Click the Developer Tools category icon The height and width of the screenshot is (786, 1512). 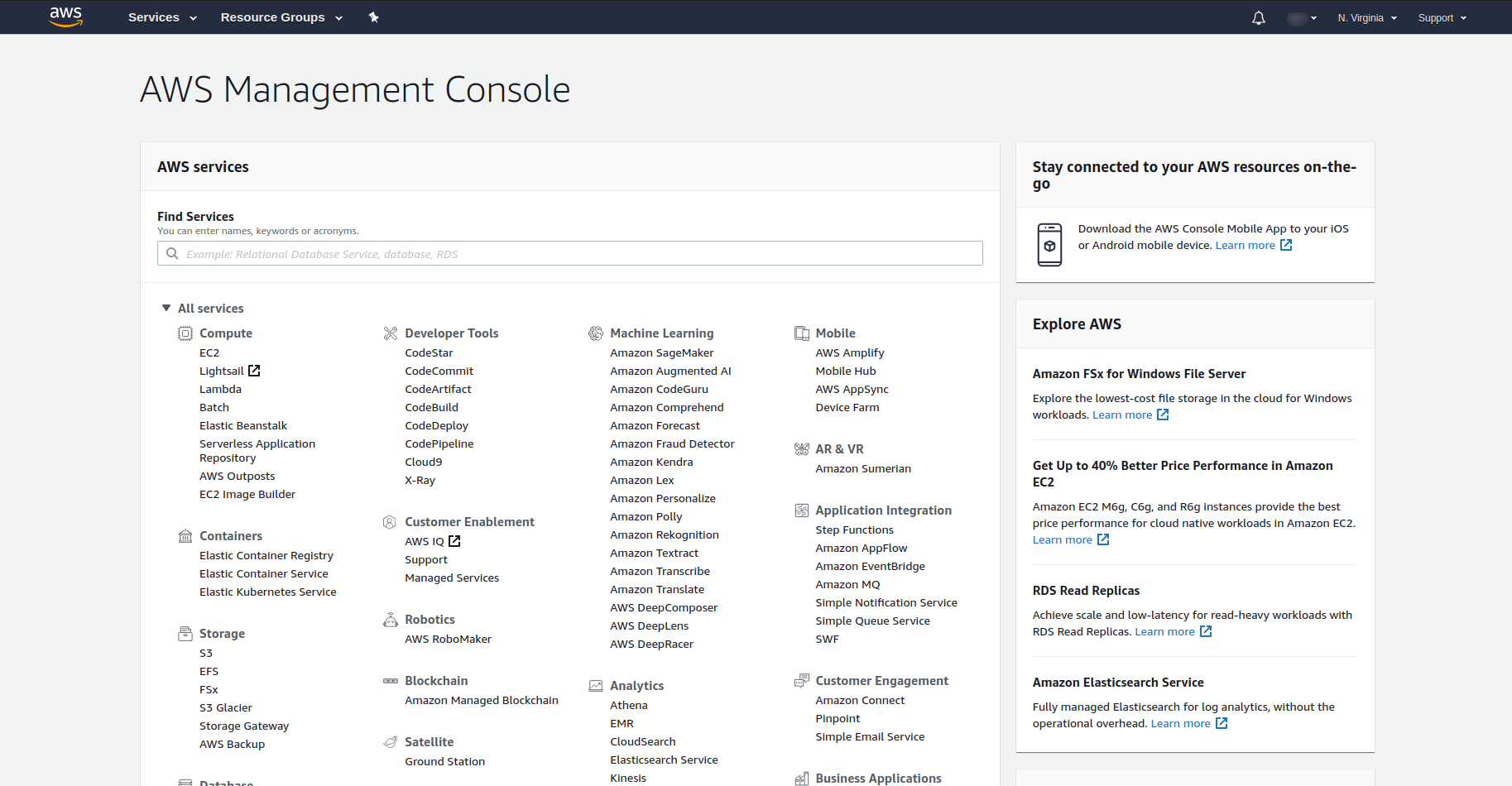click(x=391, y=333)
